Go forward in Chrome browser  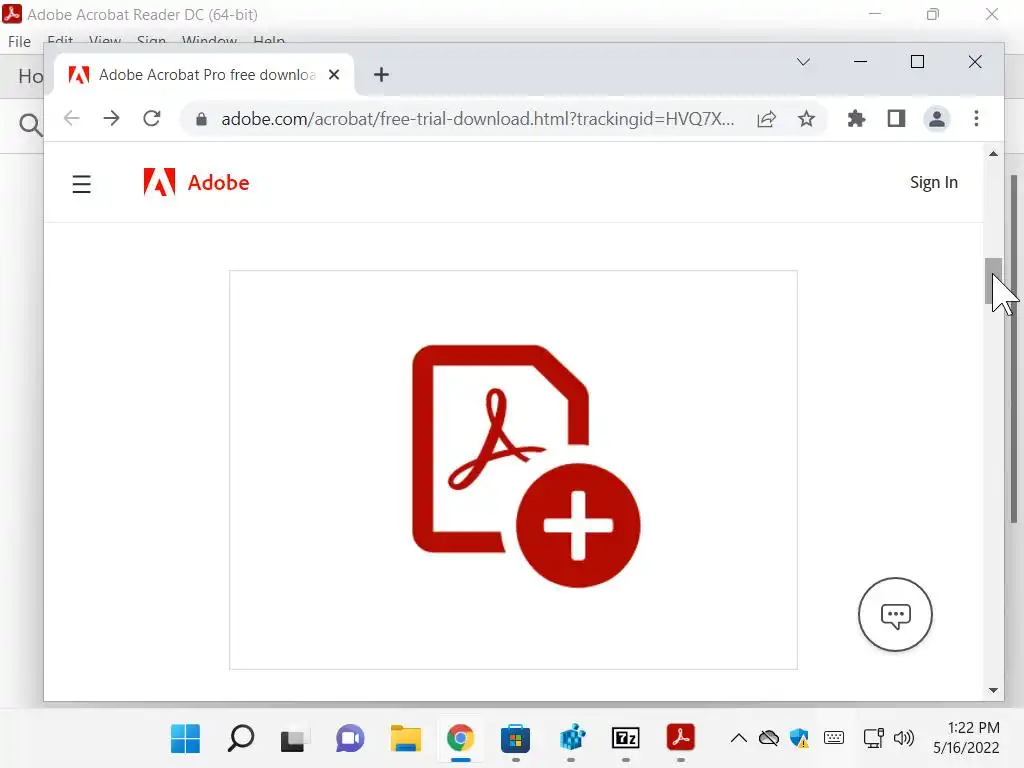click(x=112, y=118)
